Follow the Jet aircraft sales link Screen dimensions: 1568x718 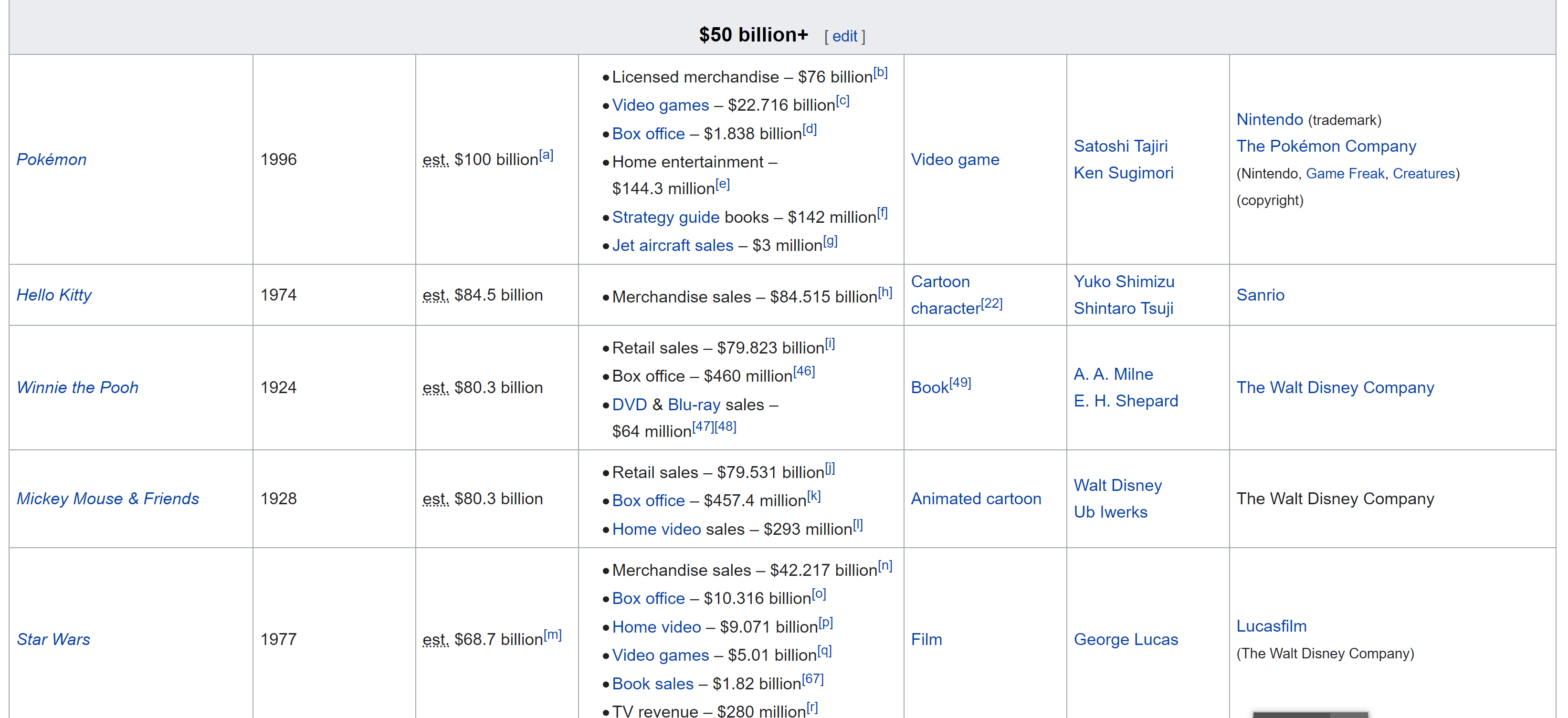tap(673, 245)
